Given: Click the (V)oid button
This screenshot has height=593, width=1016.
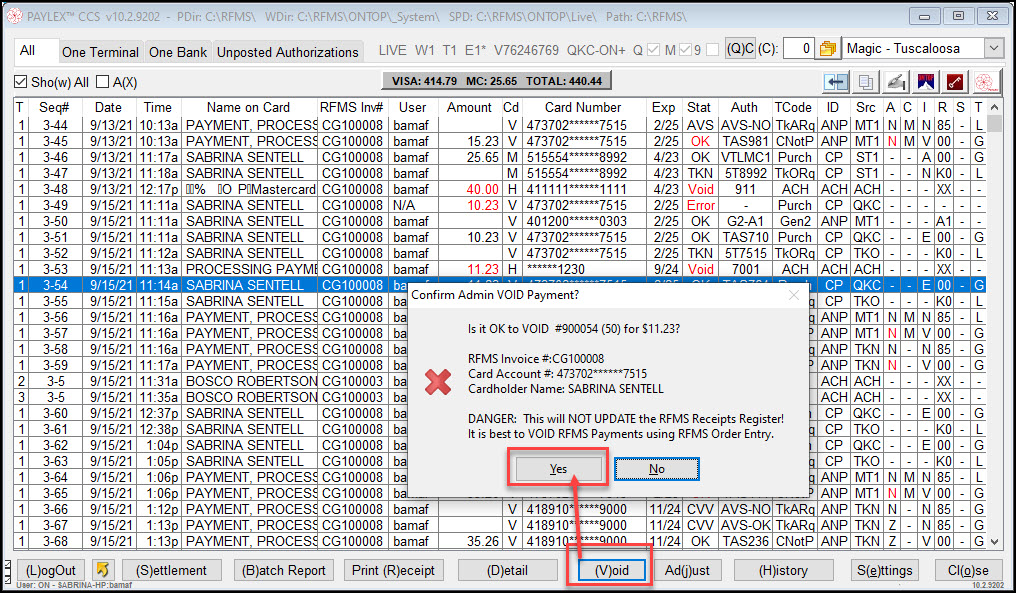Looking at the screenshot, I should coord(612,570).
